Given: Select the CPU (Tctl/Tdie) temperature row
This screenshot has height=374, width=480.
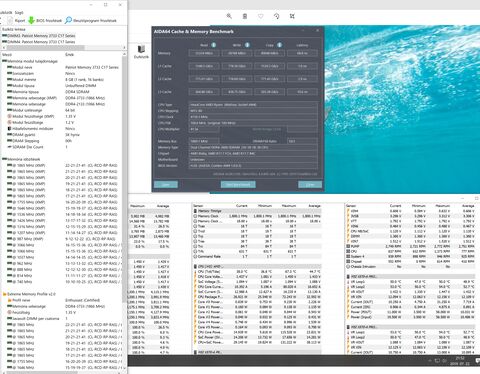Looking at the screenshot, I should 257,272.
